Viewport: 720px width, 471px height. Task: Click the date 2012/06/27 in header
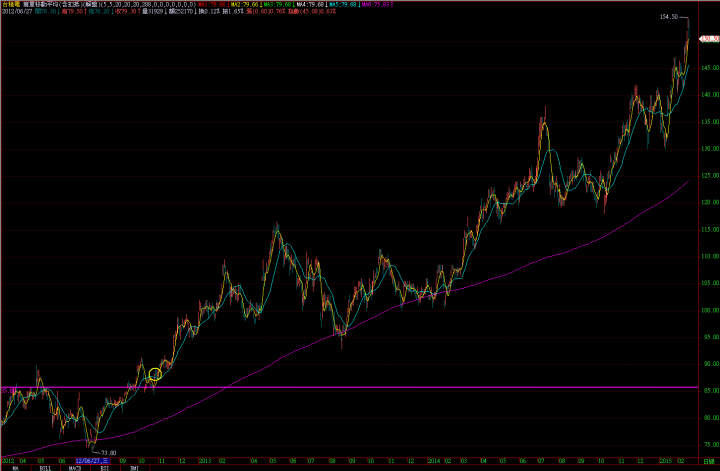[17, 11]
